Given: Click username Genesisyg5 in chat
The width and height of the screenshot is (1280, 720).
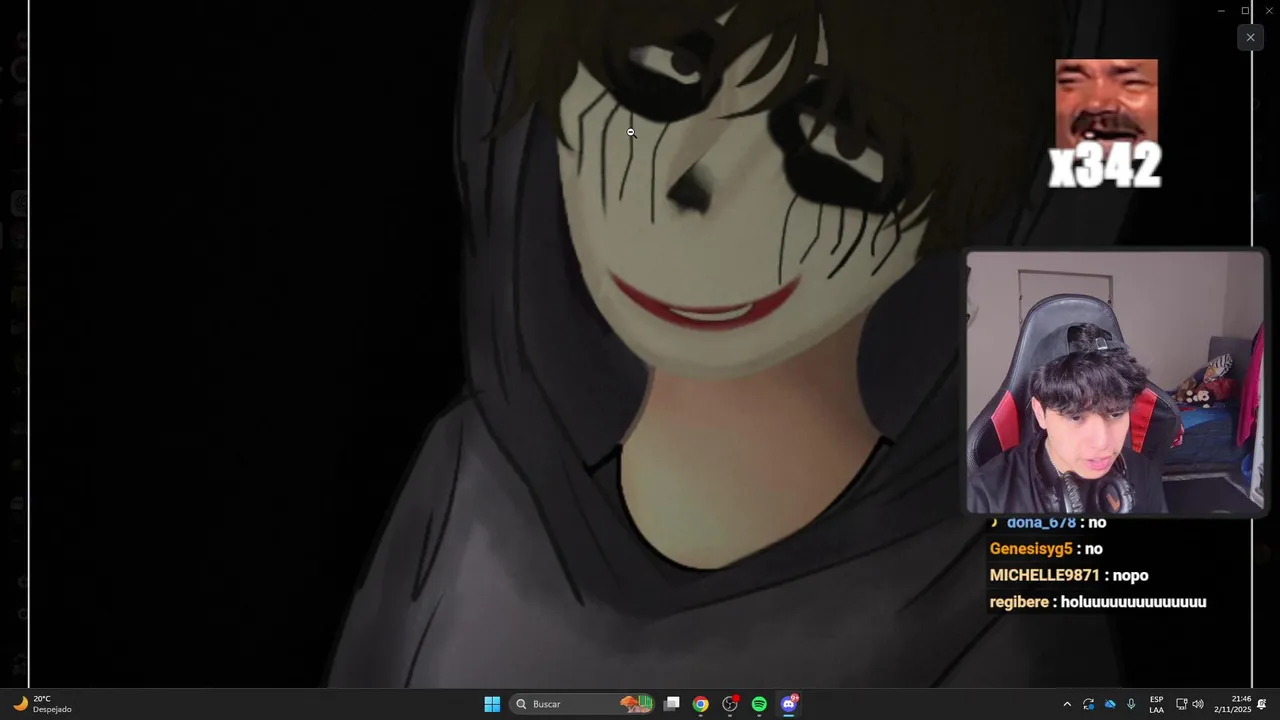Looking at the screenshot, I should tap(1031, 549).
